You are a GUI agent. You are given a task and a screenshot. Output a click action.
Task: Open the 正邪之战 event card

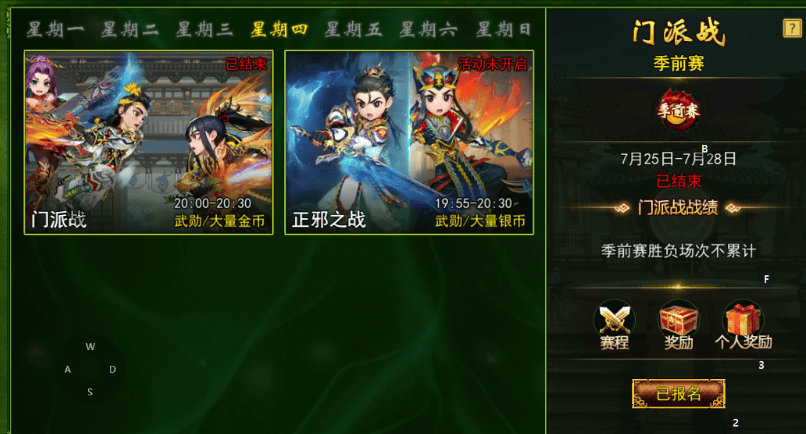[409, 142]
